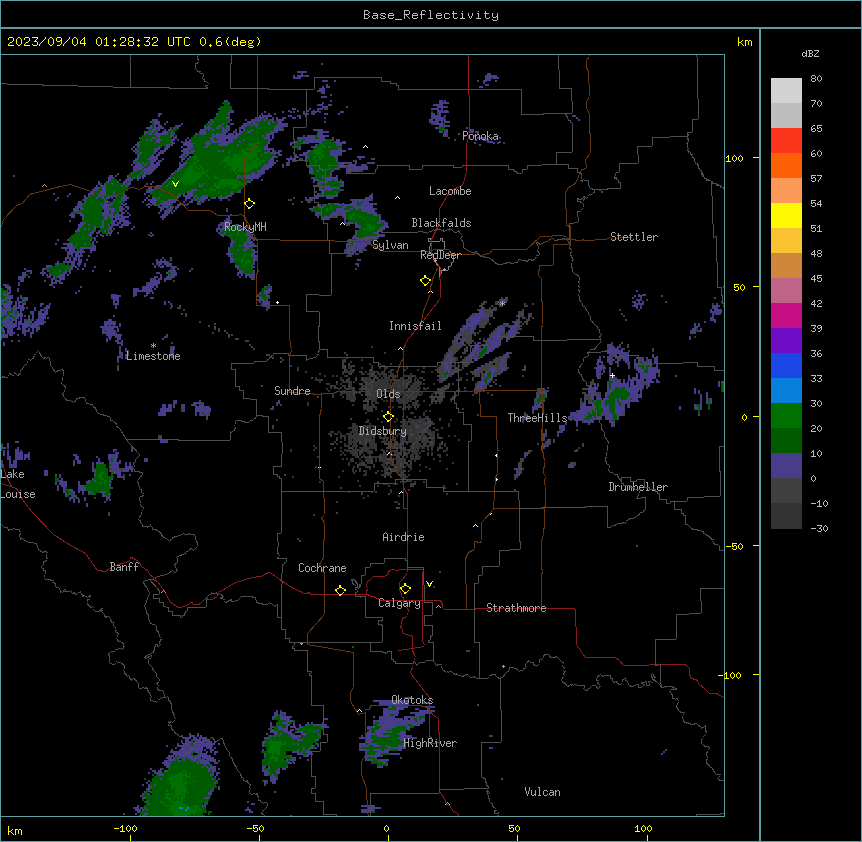The width and height of the screenshot is (862, 842).
Task: Click the Banff label
Action: pyautogui.click(x=124, y=567)
